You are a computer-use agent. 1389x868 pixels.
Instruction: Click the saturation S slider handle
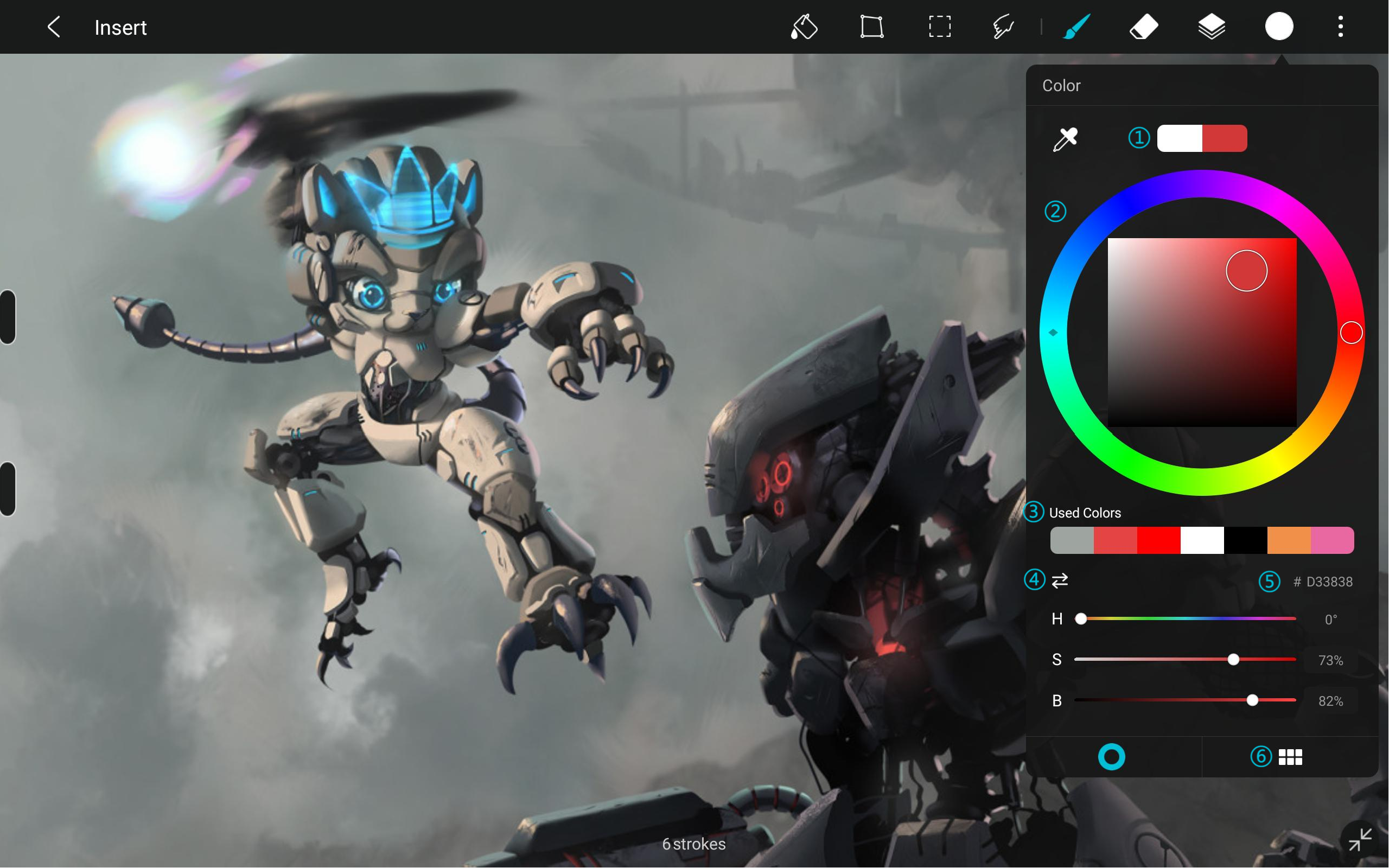pyautogui.click(x=1233, y=660)
